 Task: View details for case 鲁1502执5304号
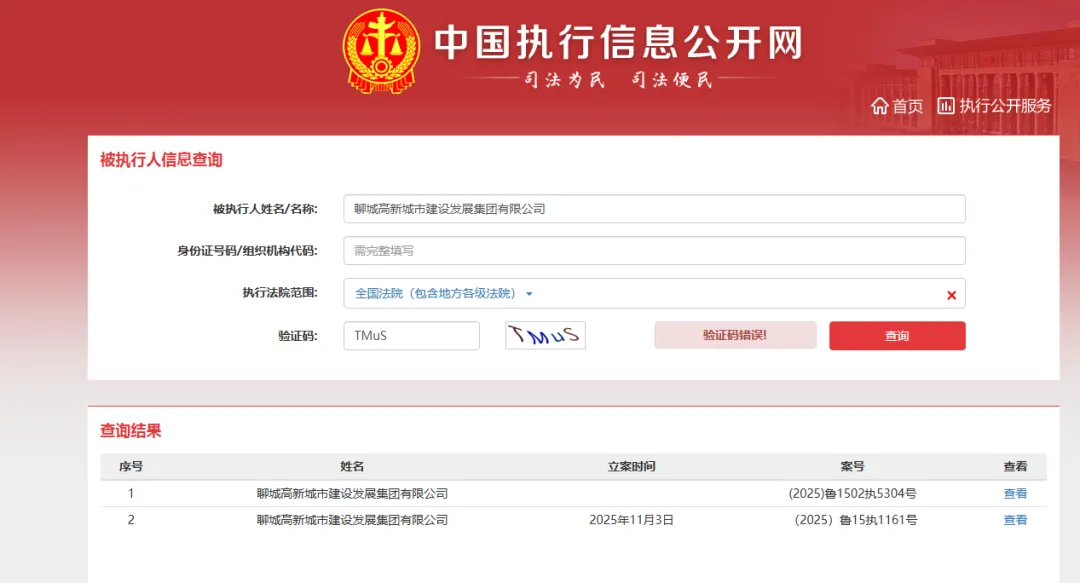[1015, 493]
